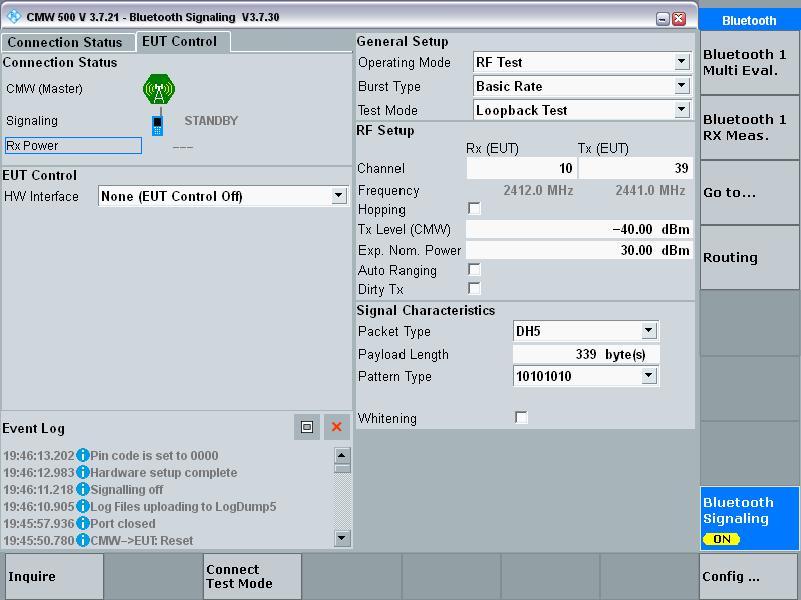Click the Connect Test Mode button
801x600 pixels.
coord(252,576)
